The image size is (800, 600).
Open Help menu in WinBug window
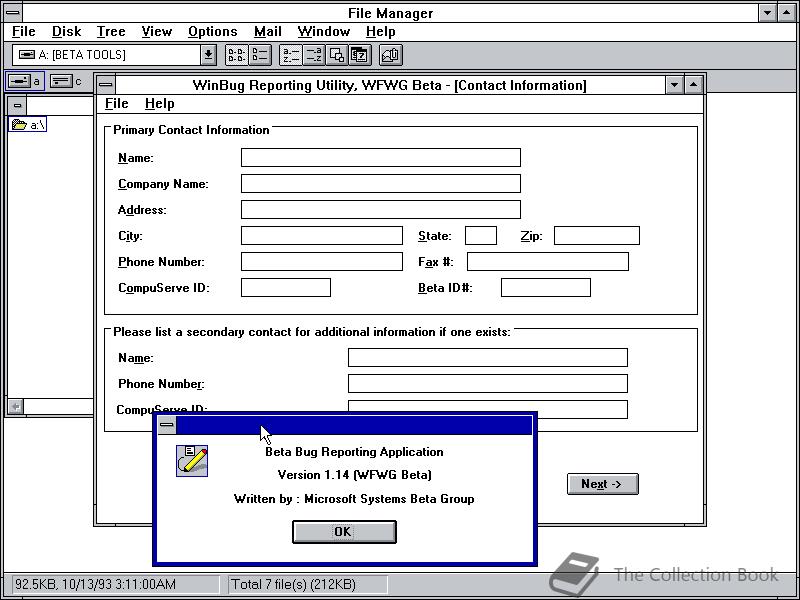tap(159, 104)
